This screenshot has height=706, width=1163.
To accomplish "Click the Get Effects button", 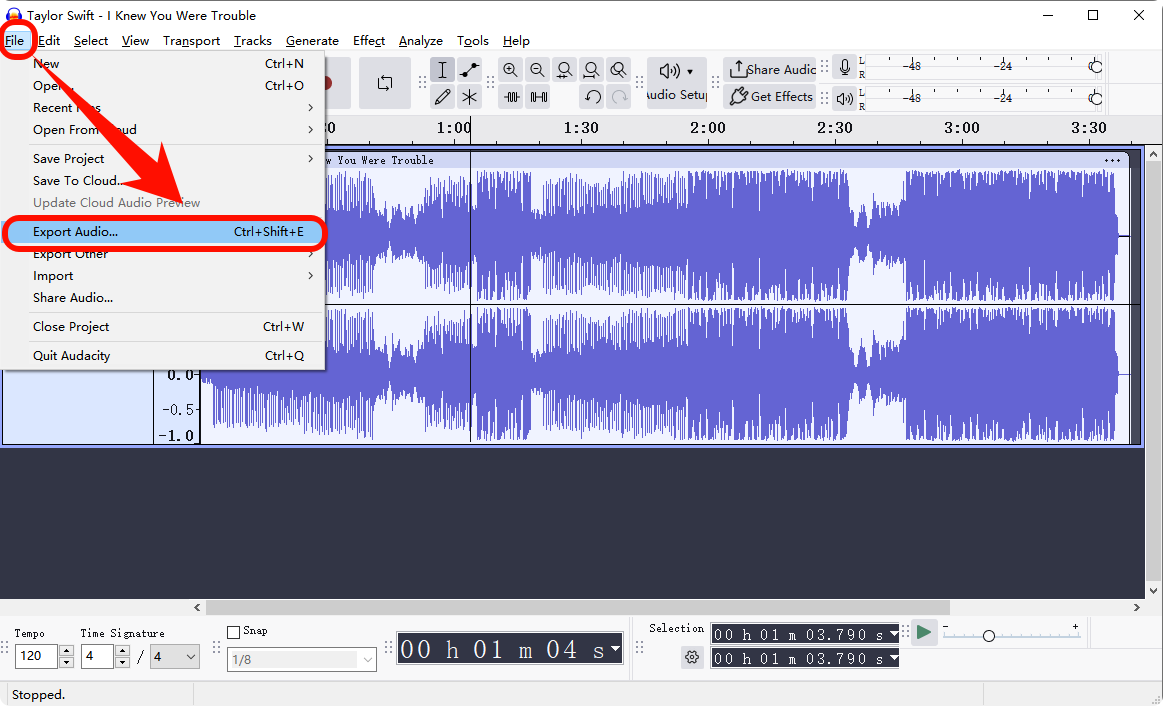I will coord(770,96).
